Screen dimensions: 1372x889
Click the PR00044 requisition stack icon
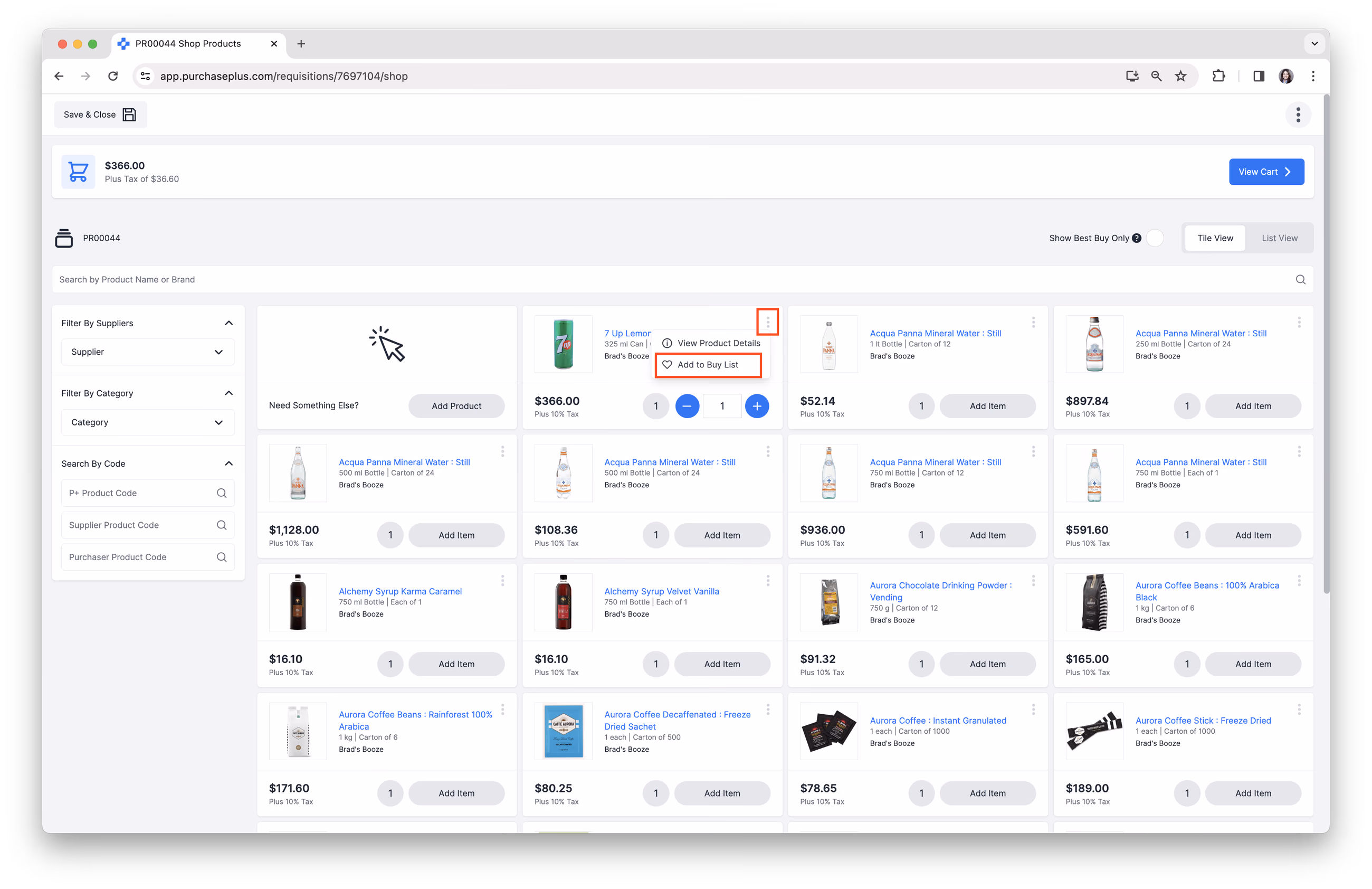(x=64, y=238)
